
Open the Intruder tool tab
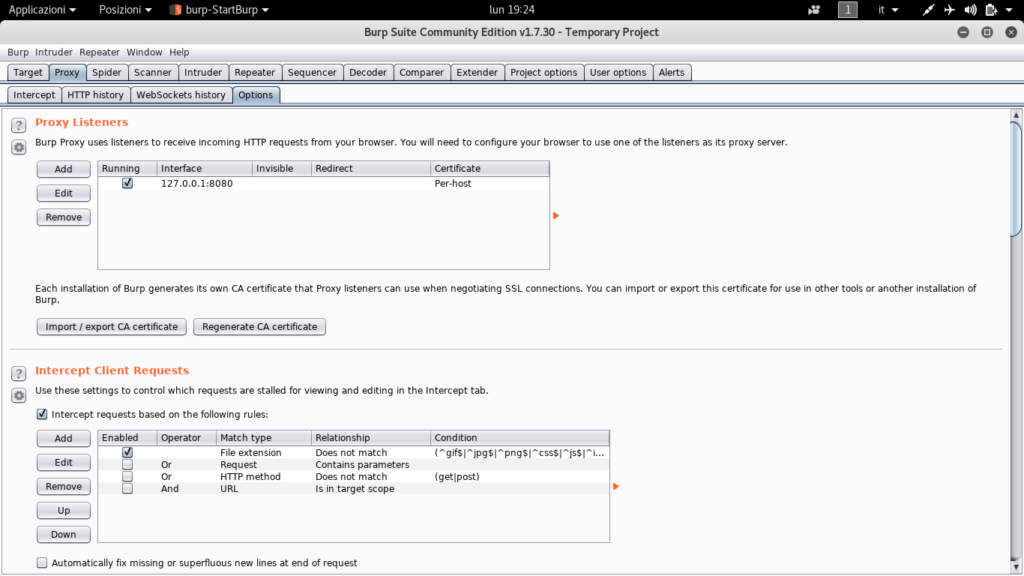[202, 72]
